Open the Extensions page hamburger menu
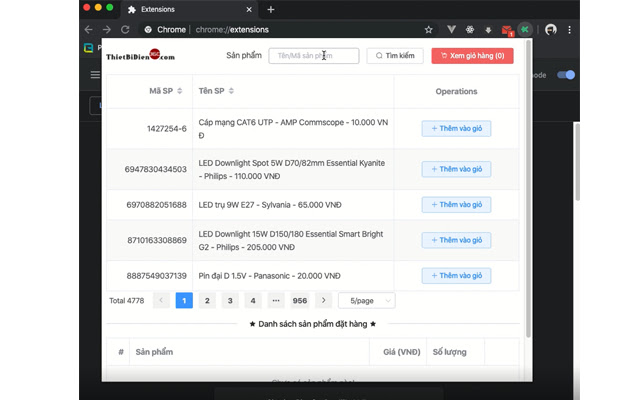 [95, 75]
